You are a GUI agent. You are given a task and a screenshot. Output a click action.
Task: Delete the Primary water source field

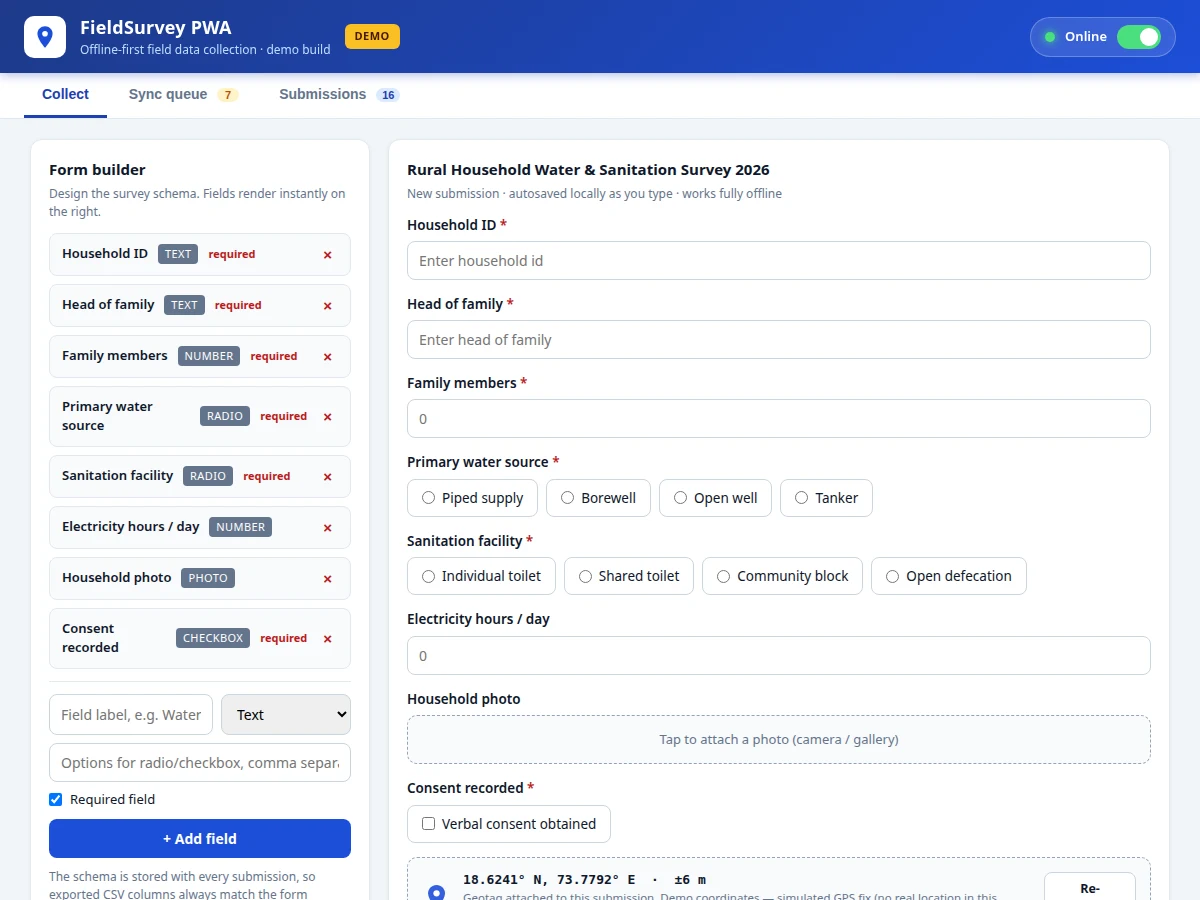click(327, 417)
